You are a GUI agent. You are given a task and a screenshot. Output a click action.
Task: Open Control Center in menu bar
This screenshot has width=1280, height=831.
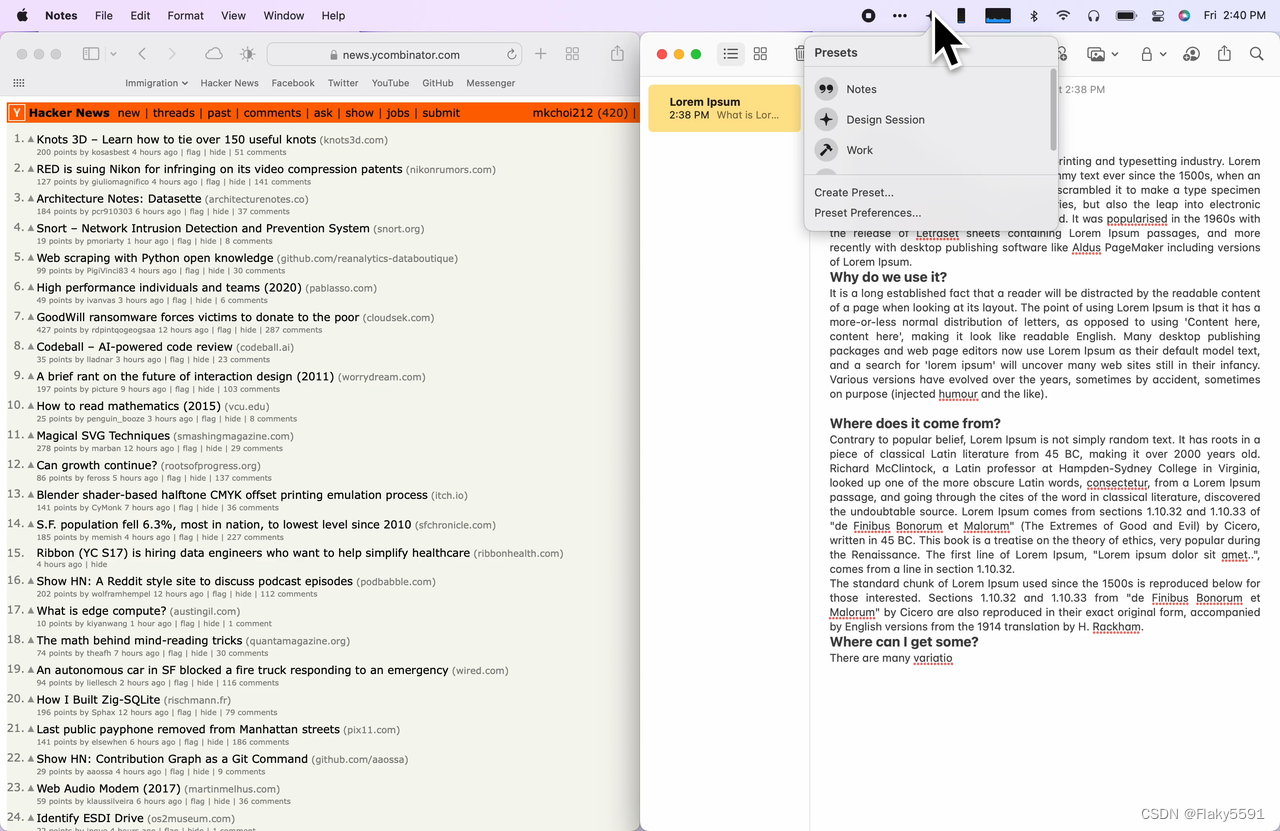coord(1158,15)
